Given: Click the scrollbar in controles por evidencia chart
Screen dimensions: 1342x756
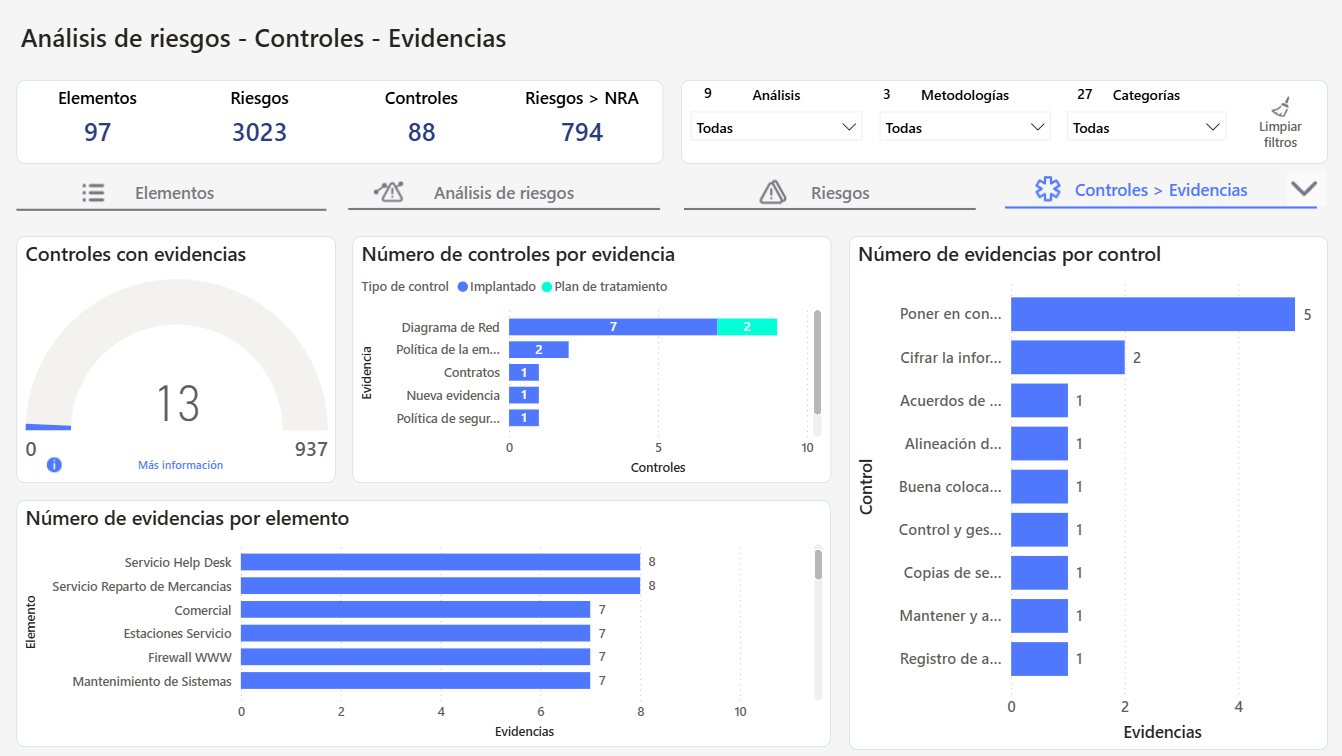Looking at the screenshot, I should click(x=817, y=362).
